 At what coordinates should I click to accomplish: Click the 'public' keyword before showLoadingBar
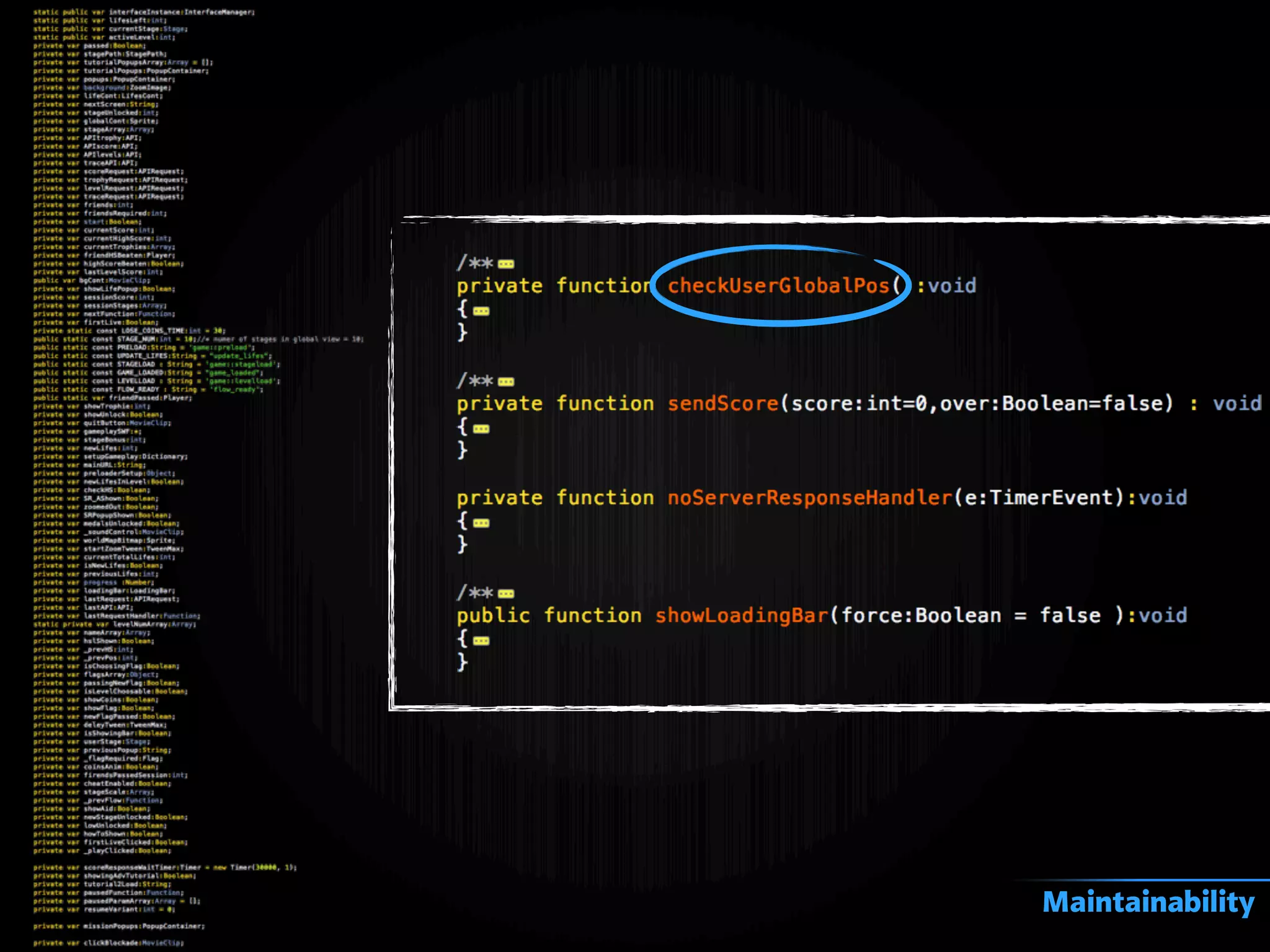(493, 615)
